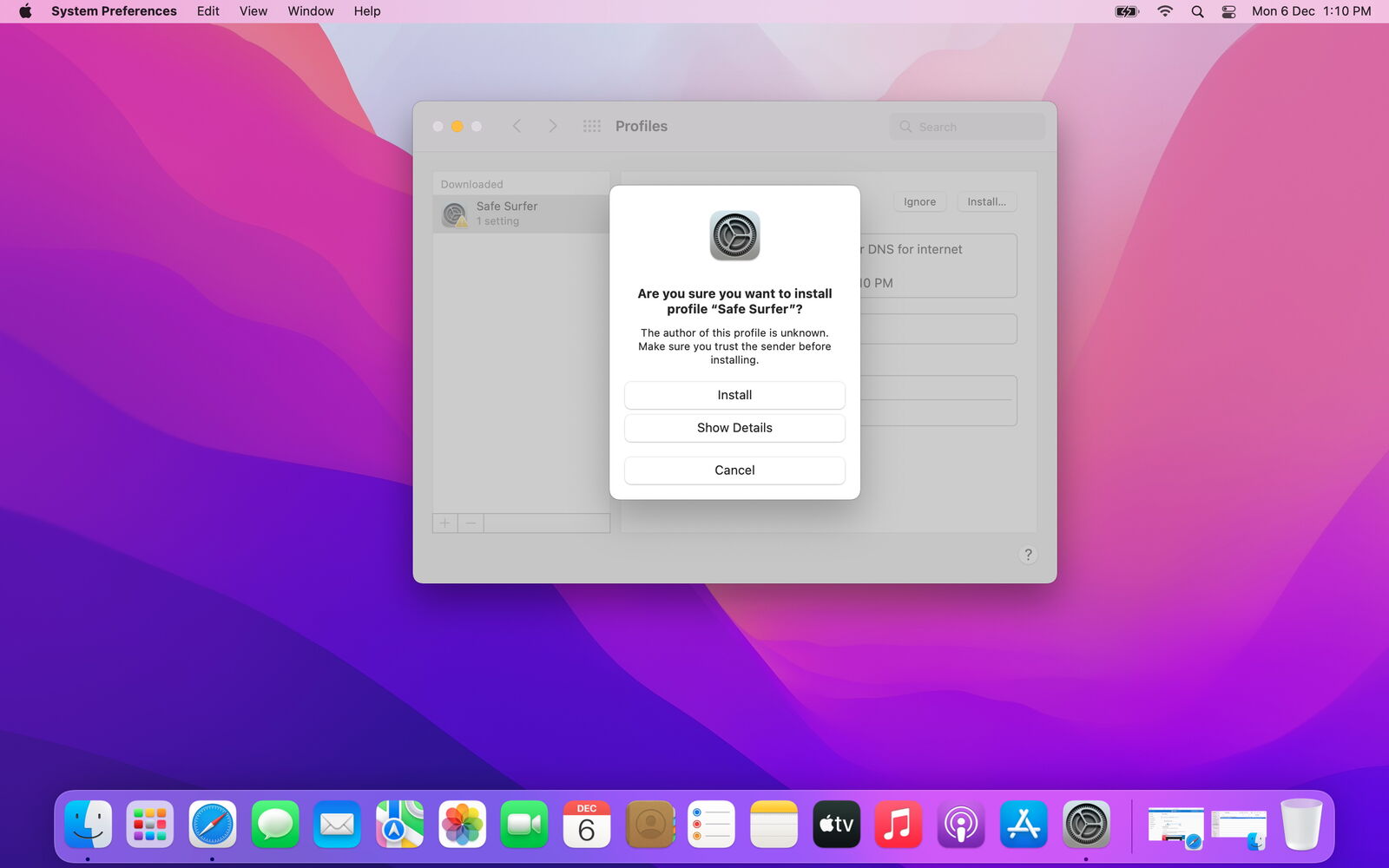The height and width of the screenshot is (868, 1389).
Task: Open Messages from the Dock
Action: point(275,825)
